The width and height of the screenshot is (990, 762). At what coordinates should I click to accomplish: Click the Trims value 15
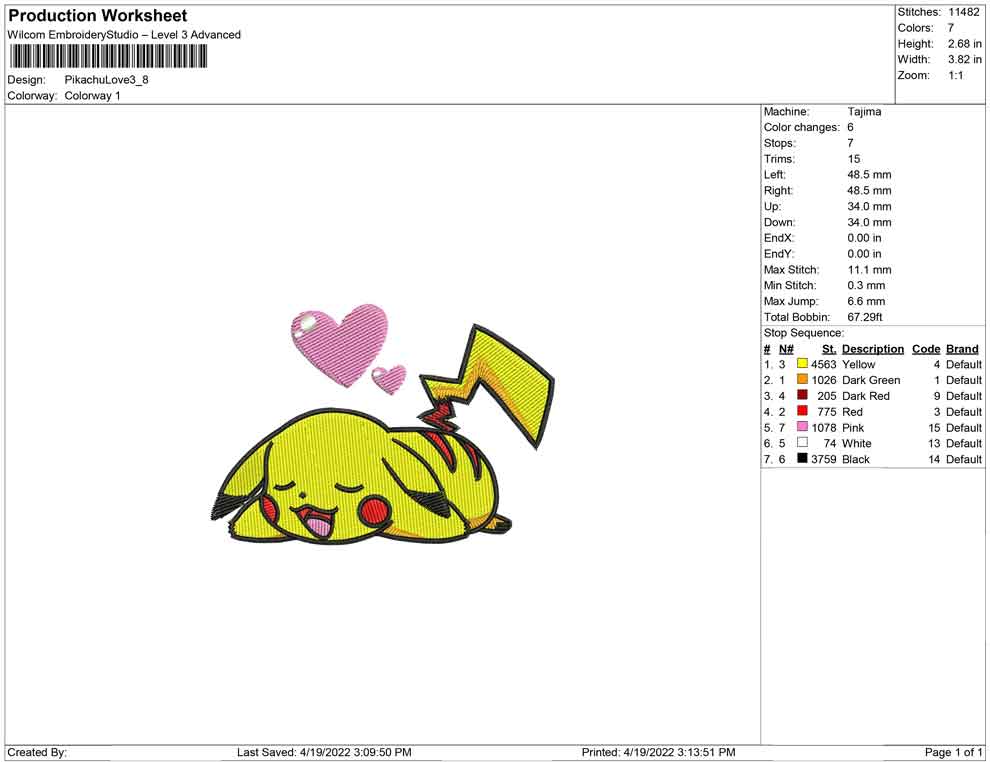point(854,159)
